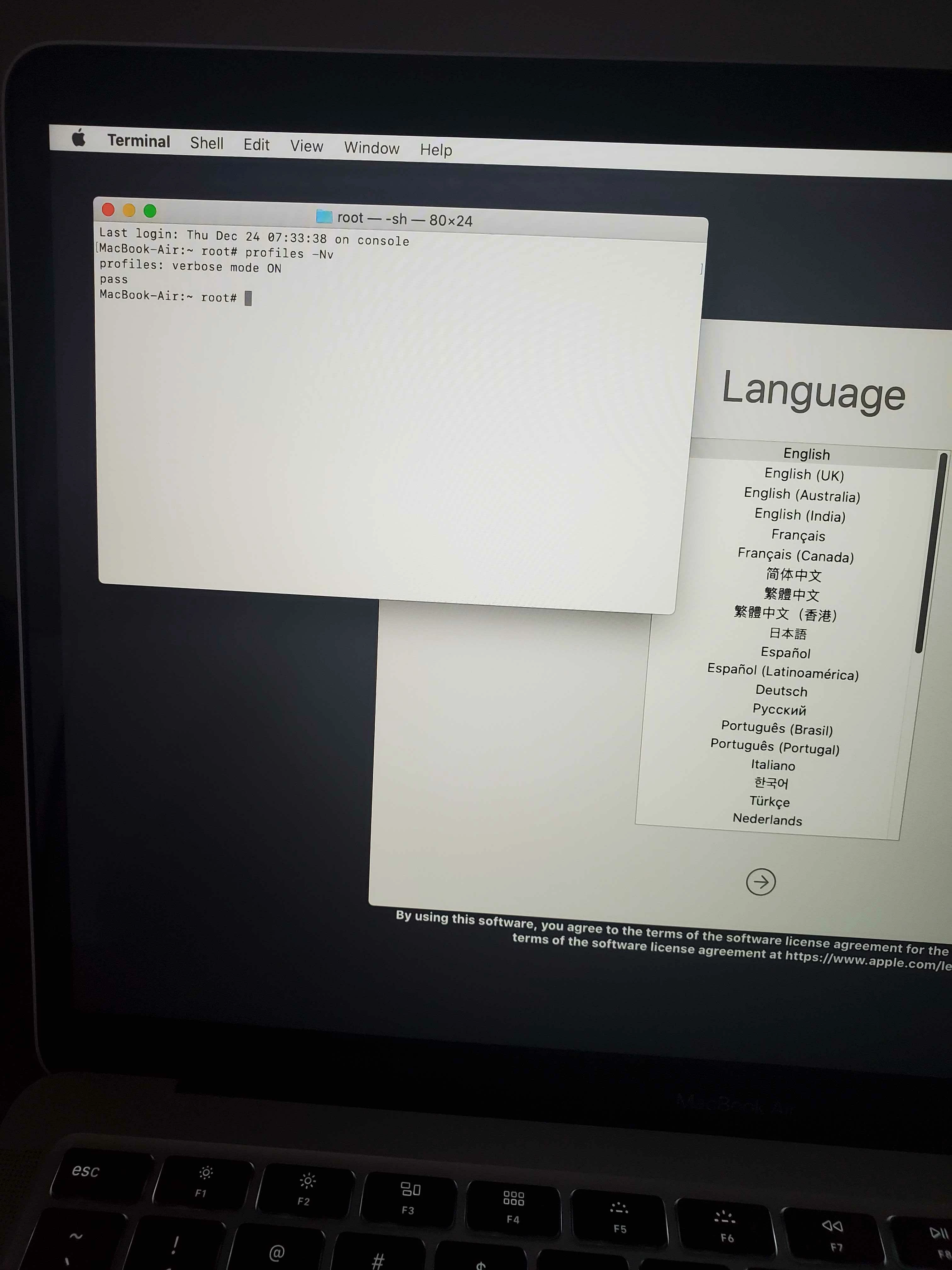The width and height of the screenshot is (952, 1270).
Task: Select Español (Latinoamérica) language
Action: click(783, 672)
